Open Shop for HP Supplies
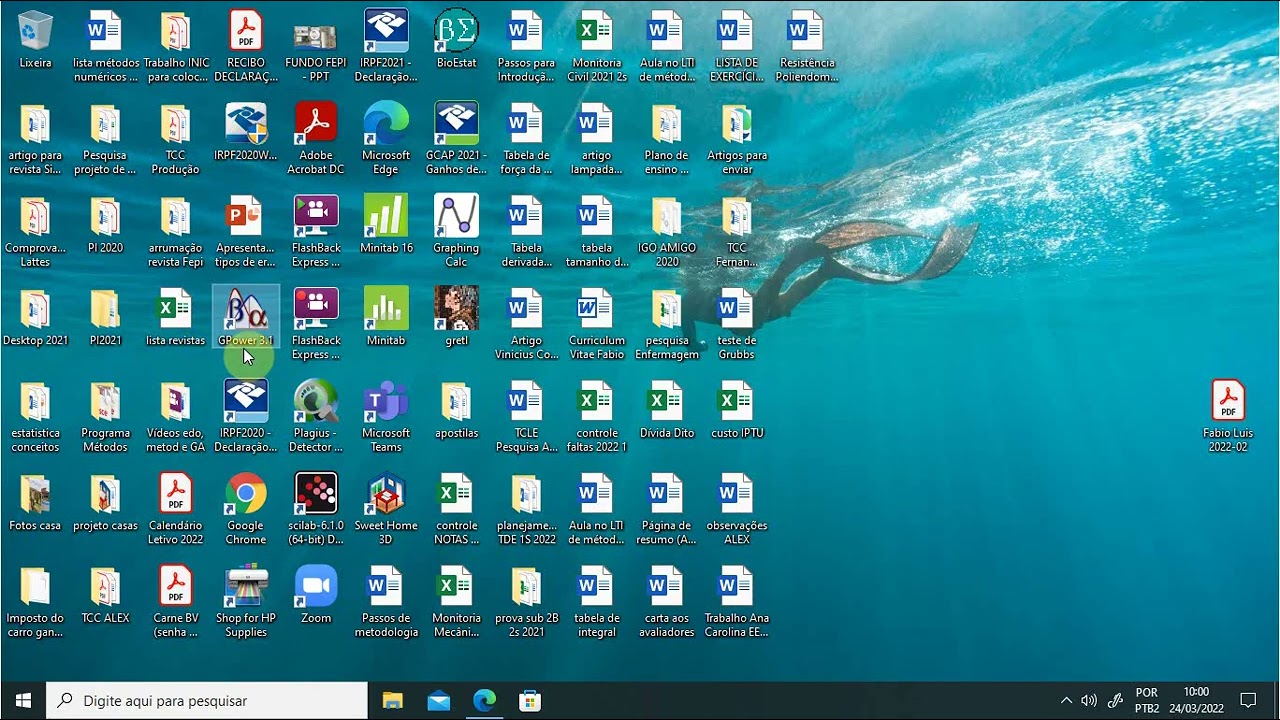 tap(246, 602)
